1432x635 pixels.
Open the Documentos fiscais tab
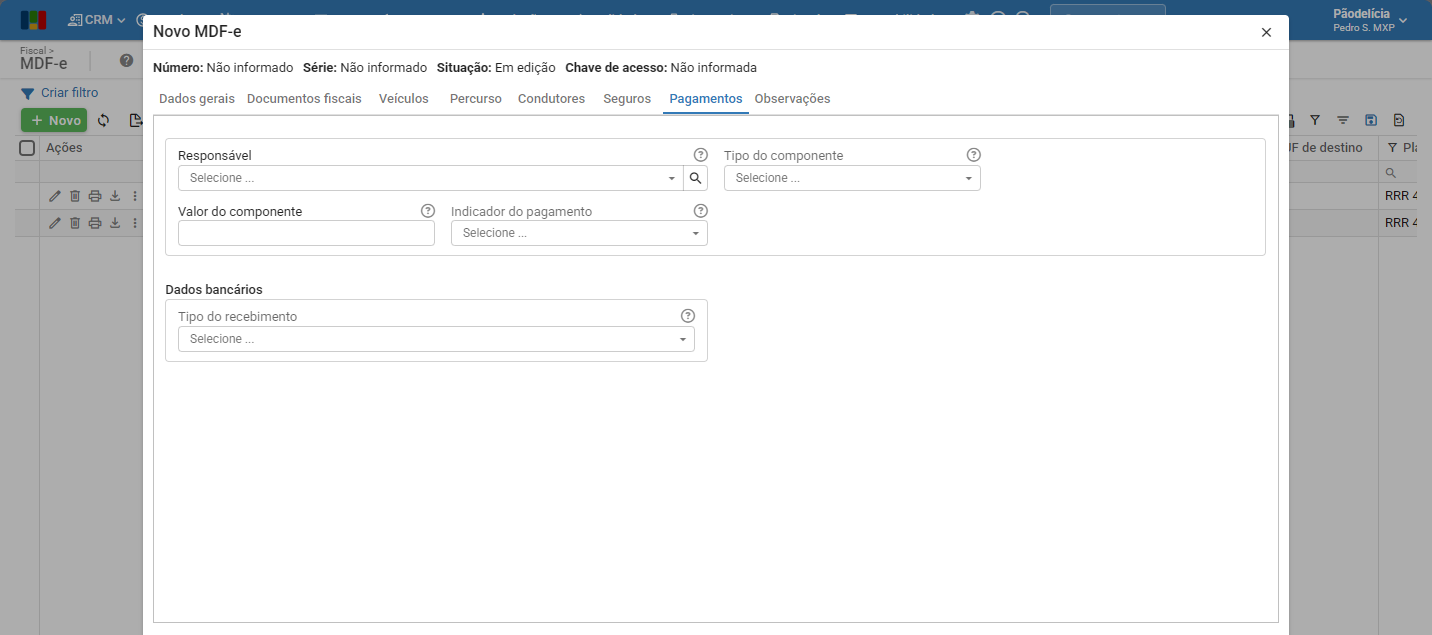click(304, 99)
